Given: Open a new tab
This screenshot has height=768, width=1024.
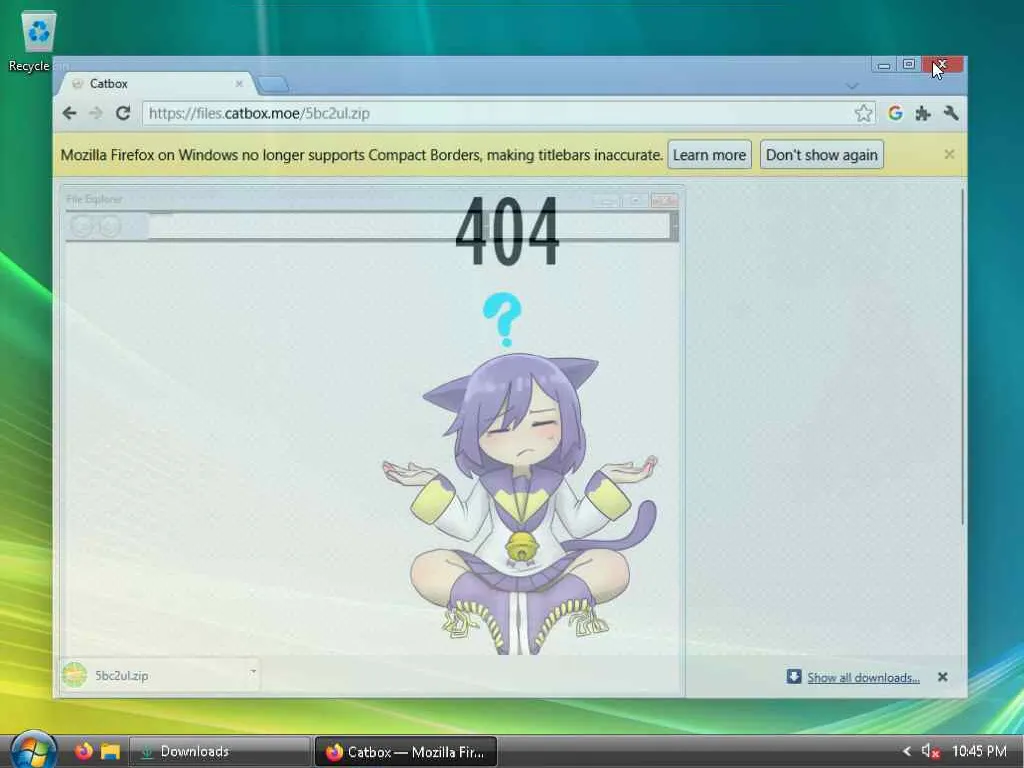Looking at the screenshot, I should coord(273,84).
